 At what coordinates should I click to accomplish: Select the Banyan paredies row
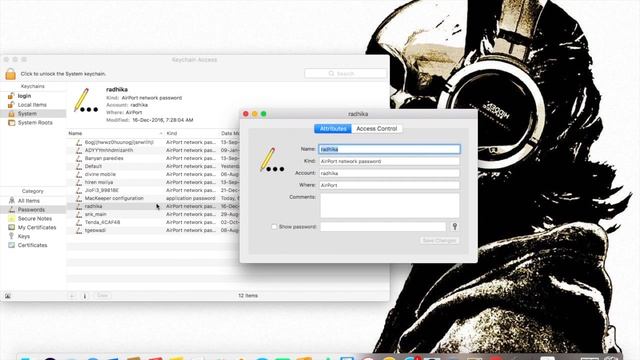153,158
